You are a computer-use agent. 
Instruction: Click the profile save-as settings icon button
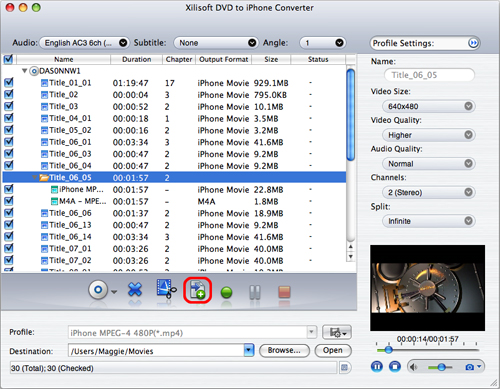(337, 332)
